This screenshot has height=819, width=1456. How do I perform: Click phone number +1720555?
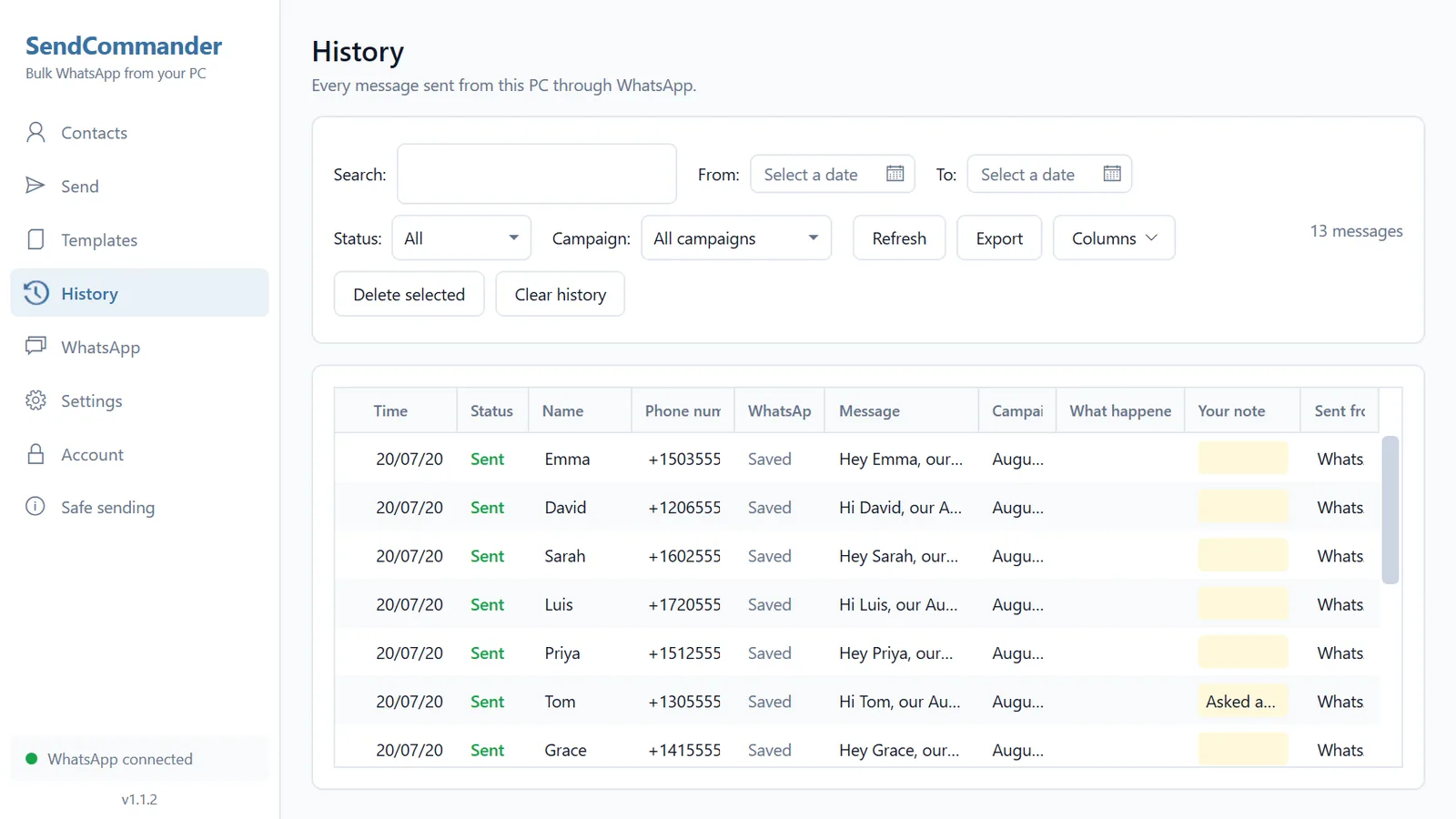(684, 604)
